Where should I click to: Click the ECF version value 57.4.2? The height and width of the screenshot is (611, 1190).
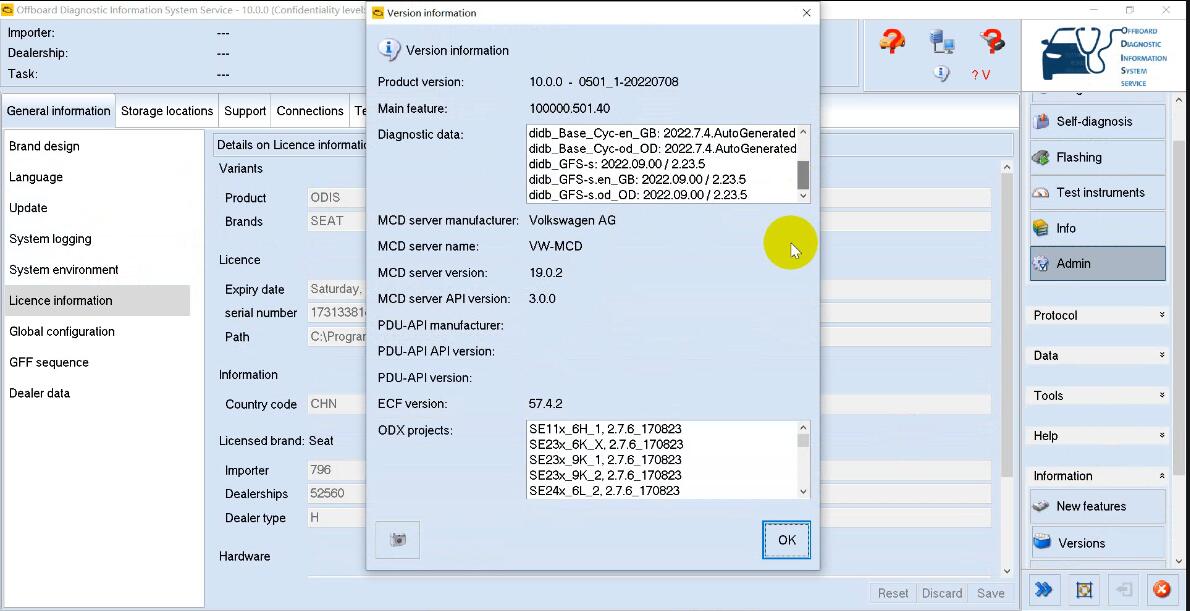pos(546,404)
